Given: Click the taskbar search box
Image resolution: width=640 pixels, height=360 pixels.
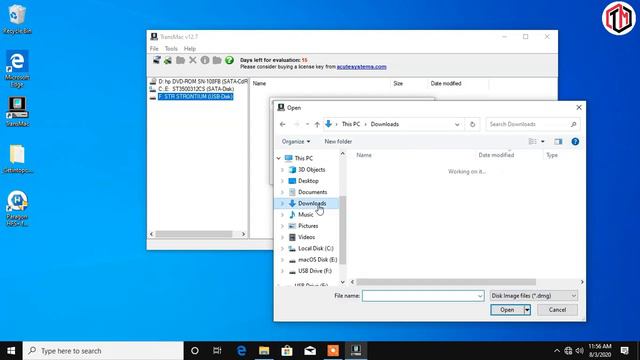Looking at the screenshot, I should [x=103, y=351].
